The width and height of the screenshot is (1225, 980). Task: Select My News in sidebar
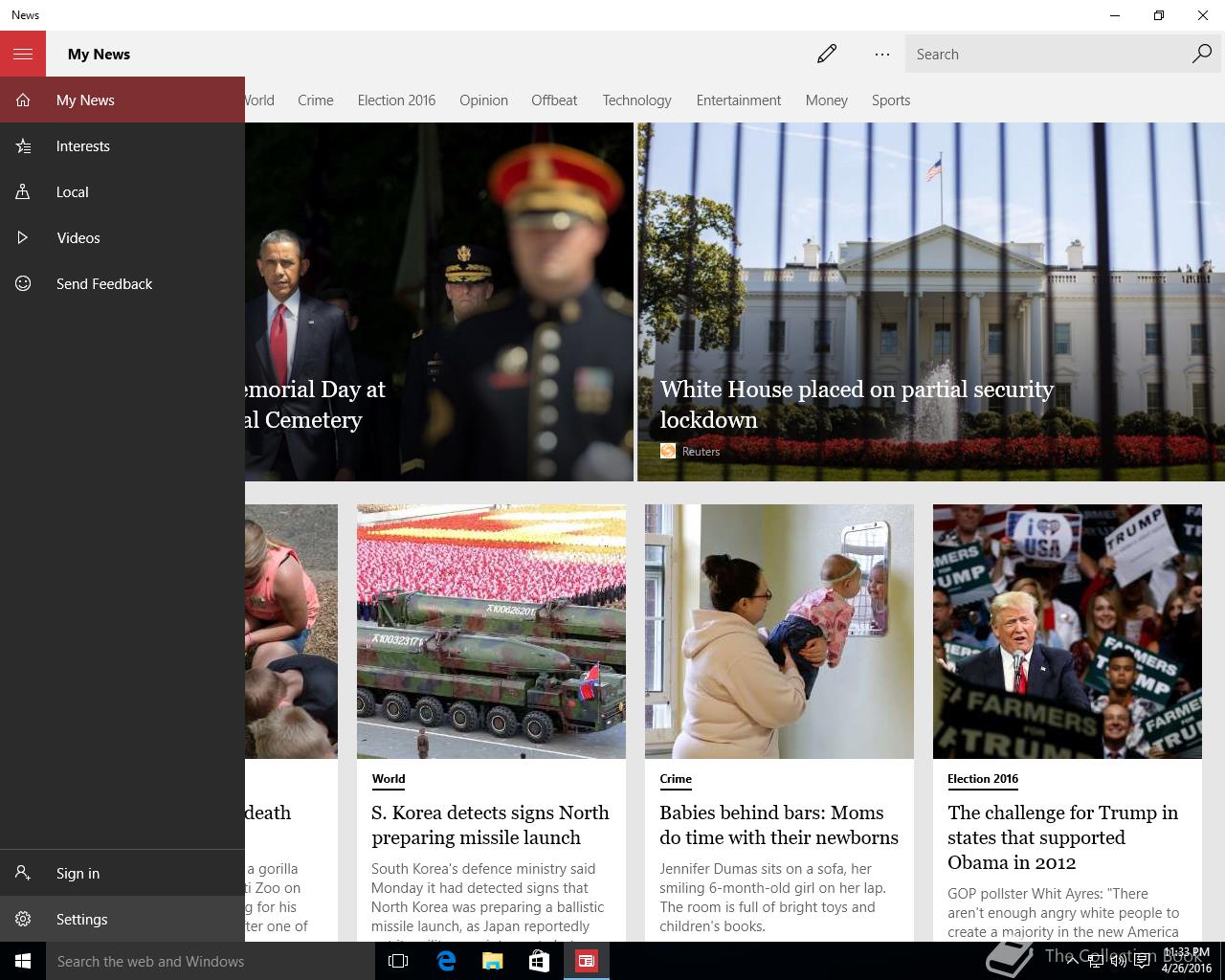[122, 100]
